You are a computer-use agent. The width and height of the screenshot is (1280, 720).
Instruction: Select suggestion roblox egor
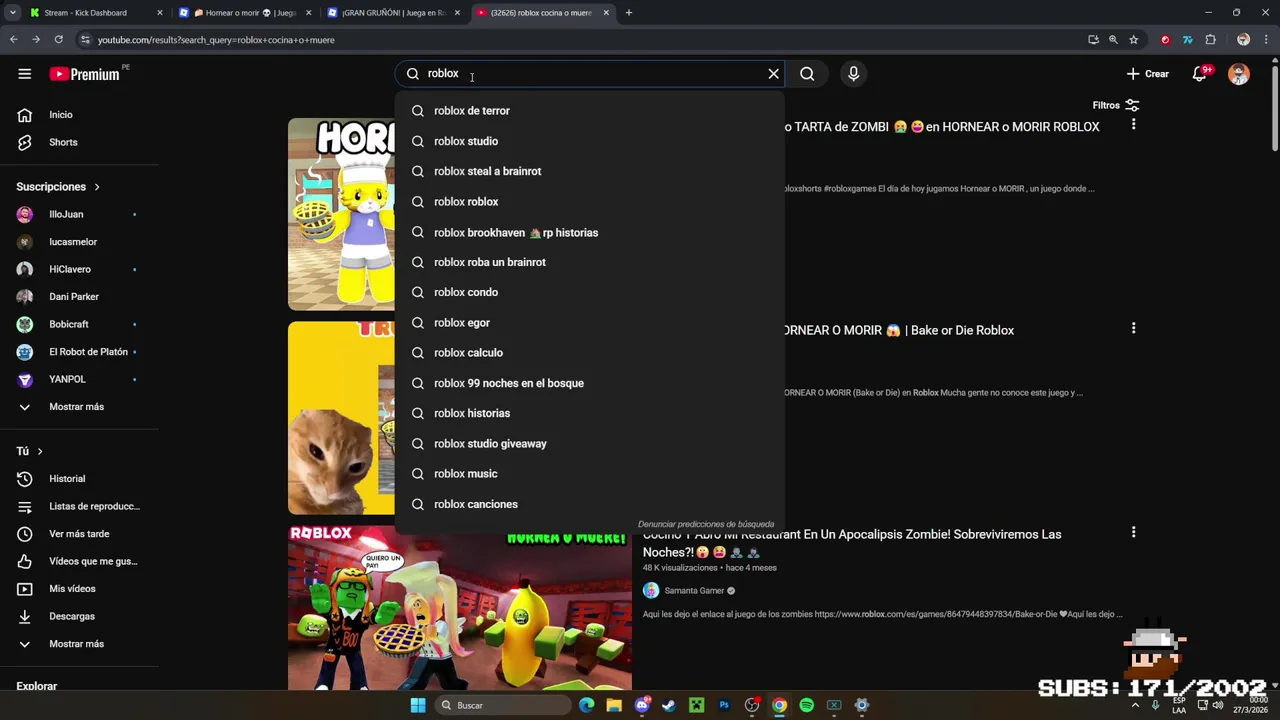[590, 323]
